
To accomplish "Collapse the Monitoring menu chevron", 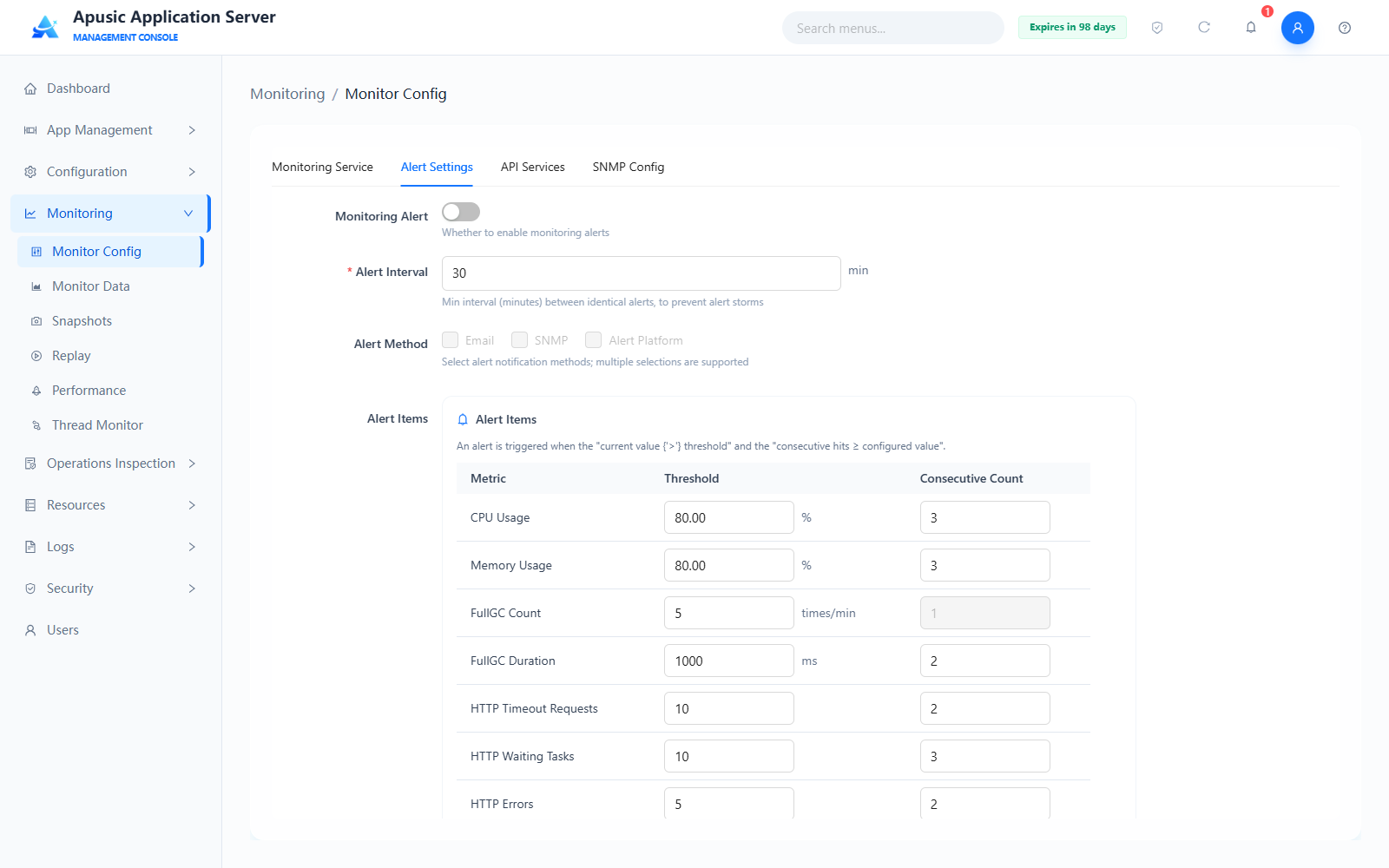I will point(188,214).
